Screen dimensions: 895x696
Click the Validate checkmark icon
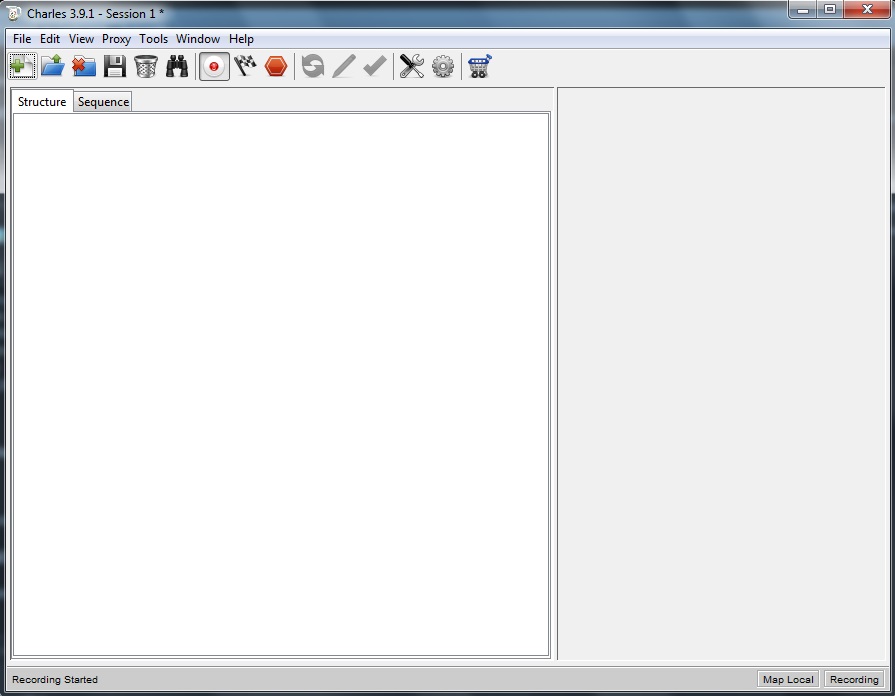tap(374, 66)
